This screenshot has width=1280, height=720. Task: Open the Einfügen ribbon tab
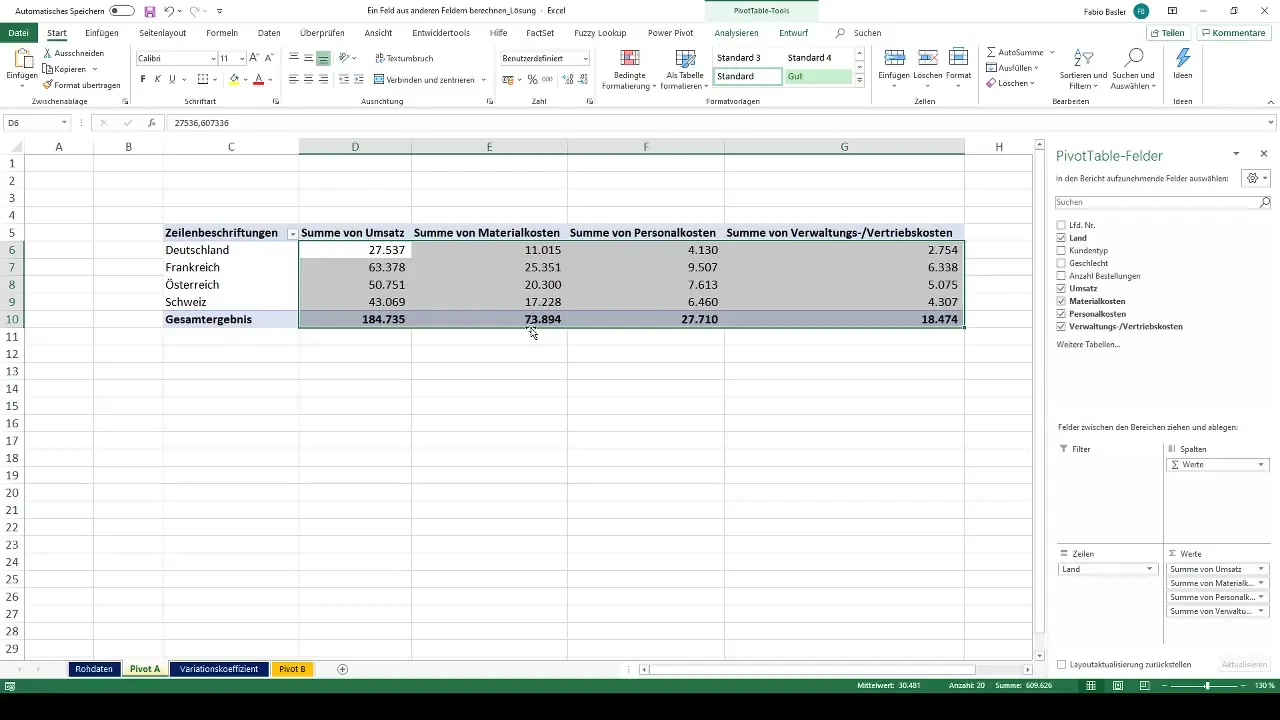pos(102,33)
